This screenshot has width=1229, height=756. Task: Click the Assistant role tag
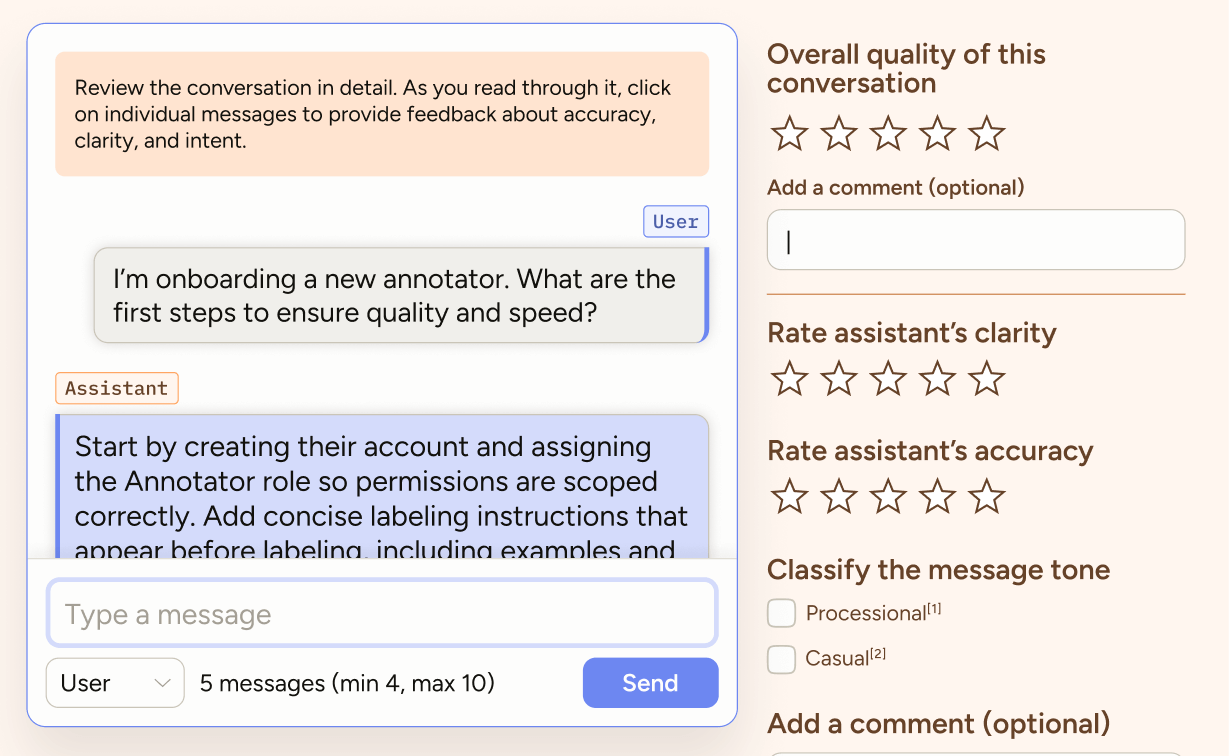(x=117, y=388)
